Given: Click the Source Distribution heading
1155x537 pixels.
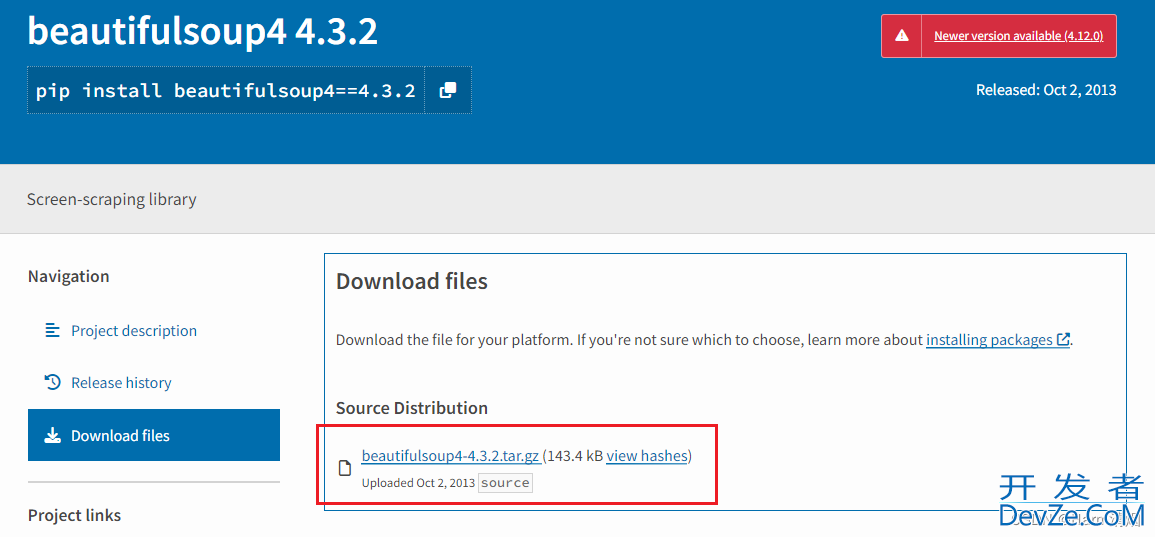Looking at the screenshot, I should 412,407.
